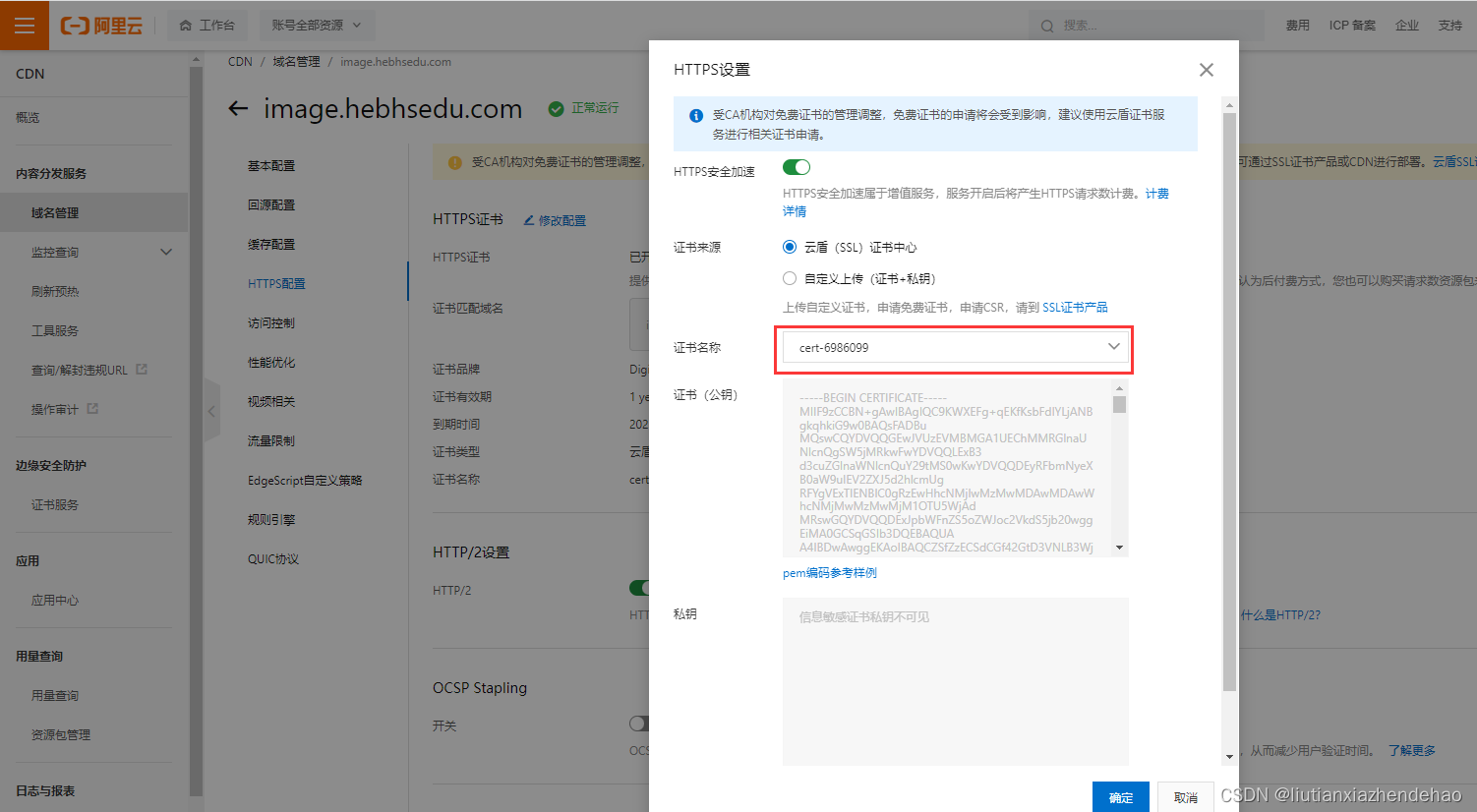
Task: Toggle the HTTP/2 switch
Action: click(x=641, y=587)
